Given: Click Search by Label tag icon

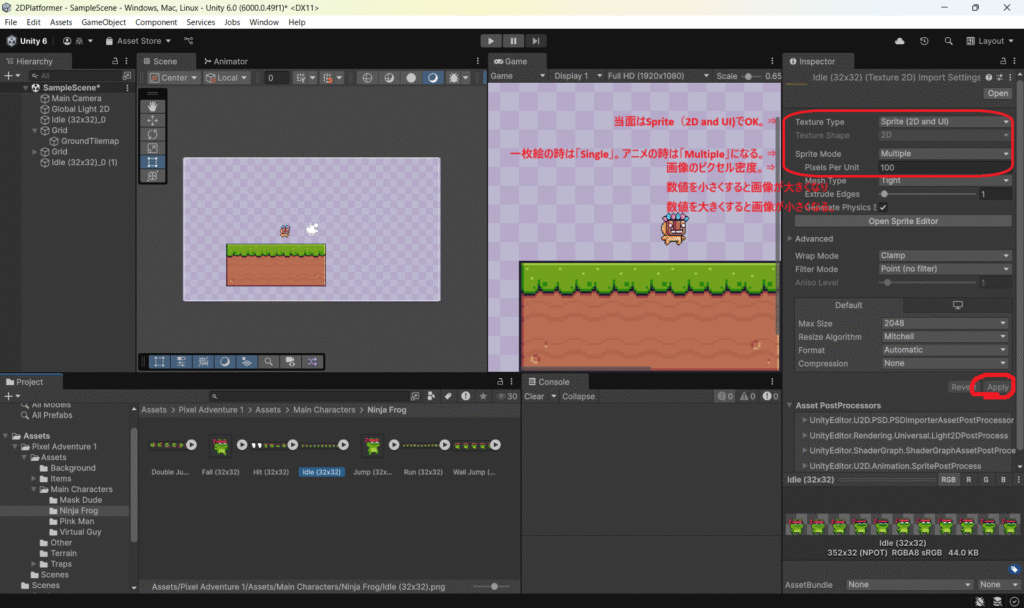Looking at the screenshot, I should [448, 396].
